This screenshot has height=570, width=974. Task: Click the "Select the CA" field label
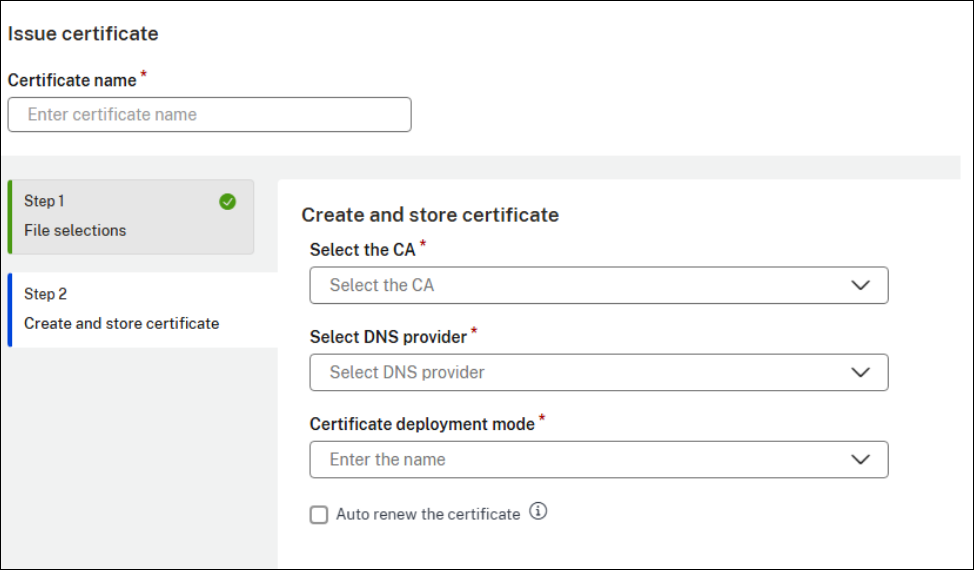point(362,250)
